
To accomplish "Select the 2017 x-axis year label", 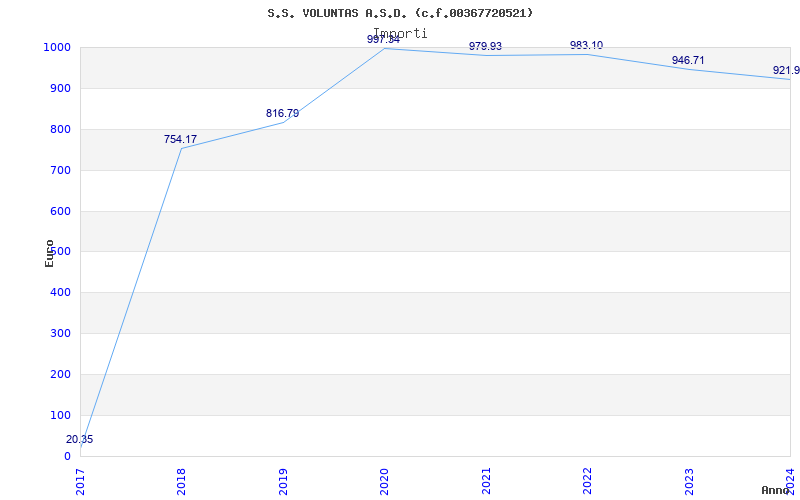I will tap(80, 481).
